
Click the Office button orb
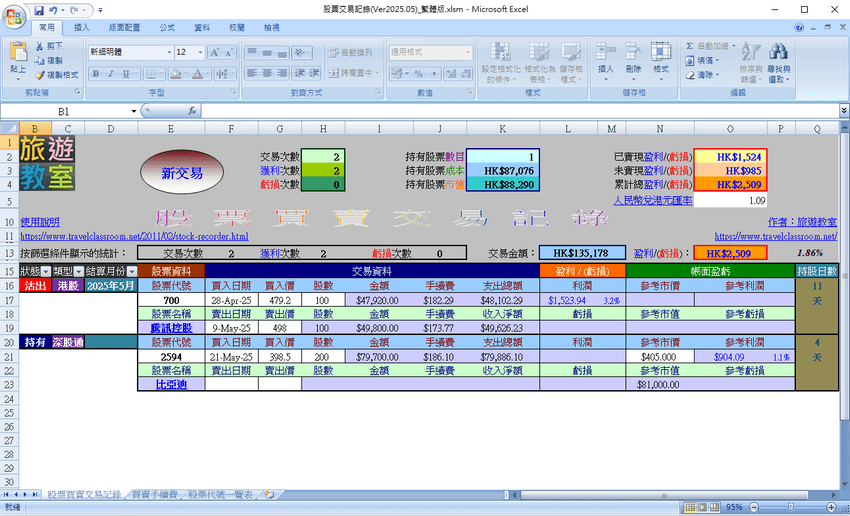click(x=14, y=15)
